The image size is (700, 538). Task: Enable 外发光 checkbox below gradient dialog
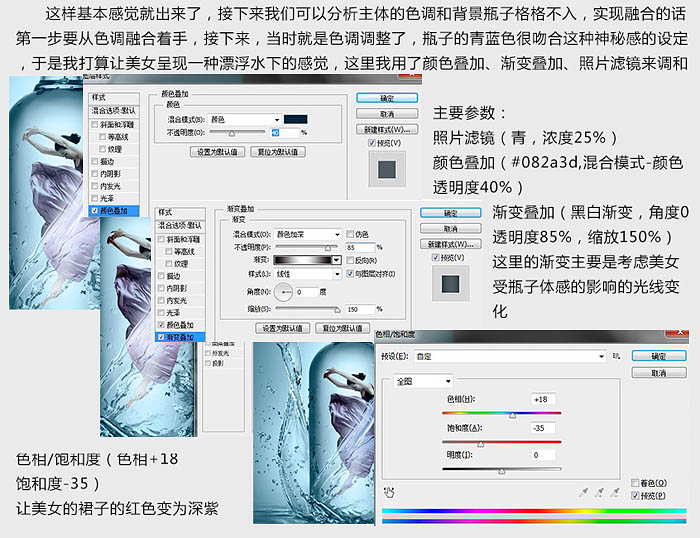pyautogui.click(x=208, y=353)
